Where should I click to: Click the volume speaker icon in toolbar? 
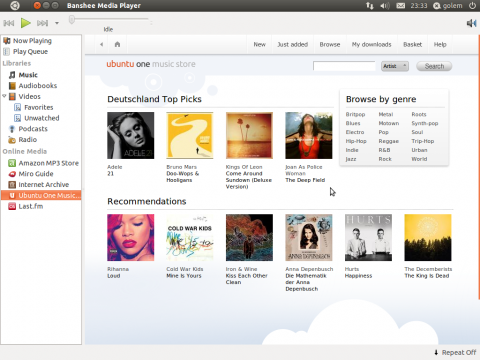pyautogui.click(x=471, y=23)
